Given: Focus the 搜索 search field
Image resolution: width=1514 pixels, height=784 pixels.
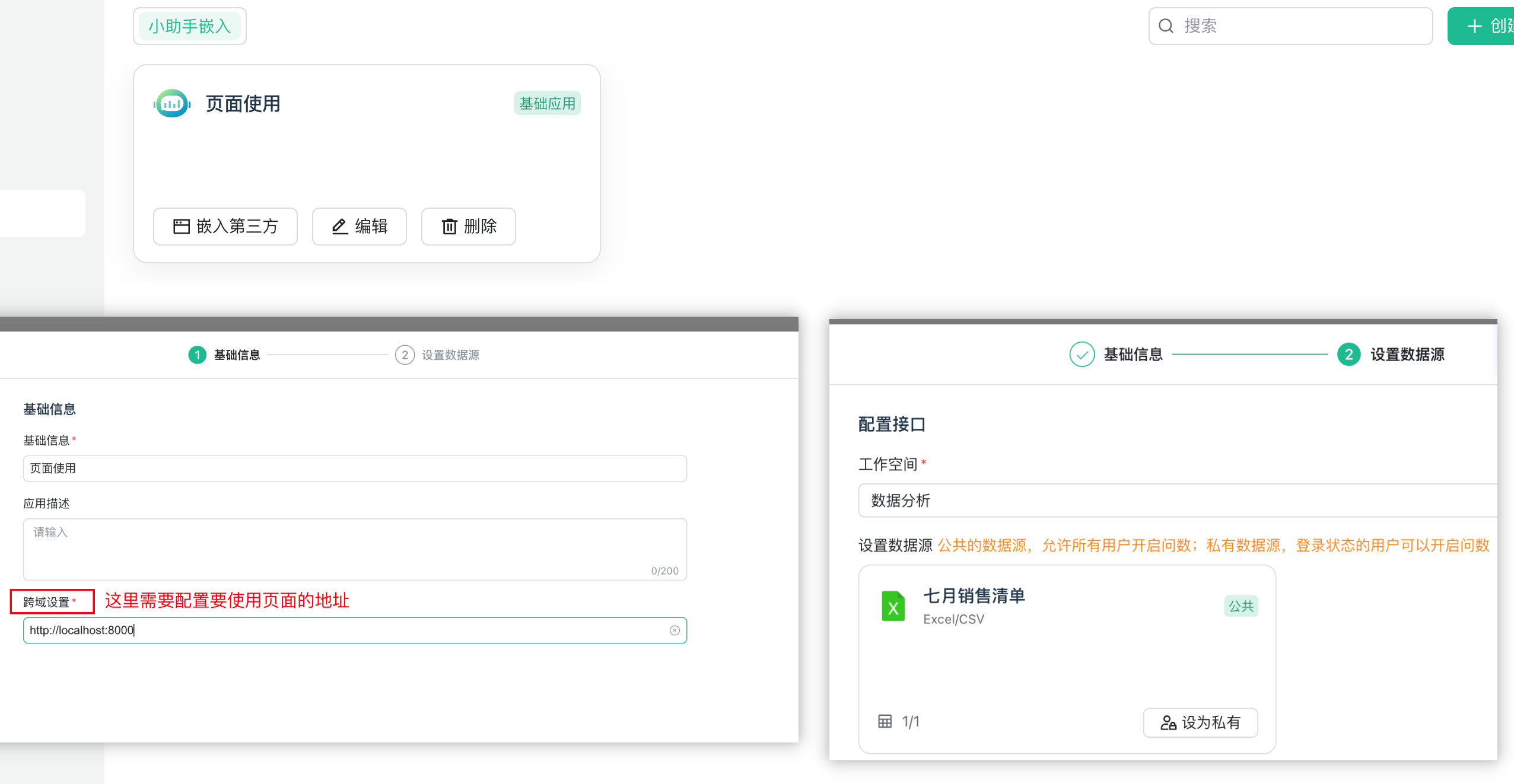Looking at the screenshot, I should click(x=1290, y=26).
